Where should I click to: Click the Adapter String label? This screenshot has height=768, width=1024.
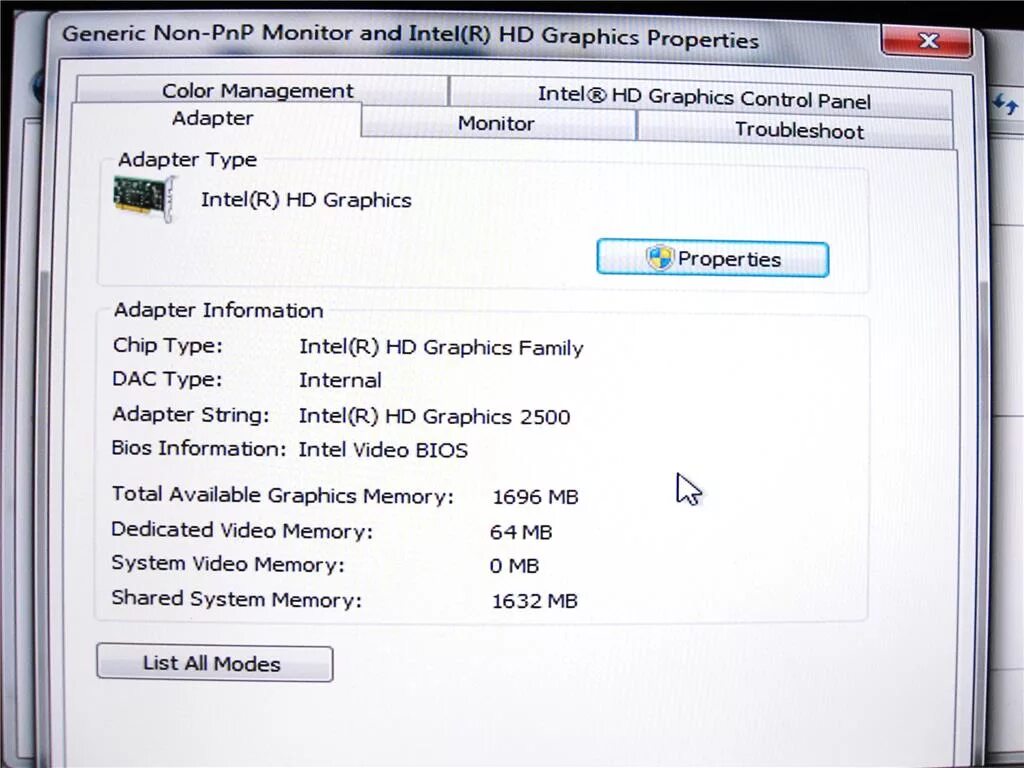(190, 415)
